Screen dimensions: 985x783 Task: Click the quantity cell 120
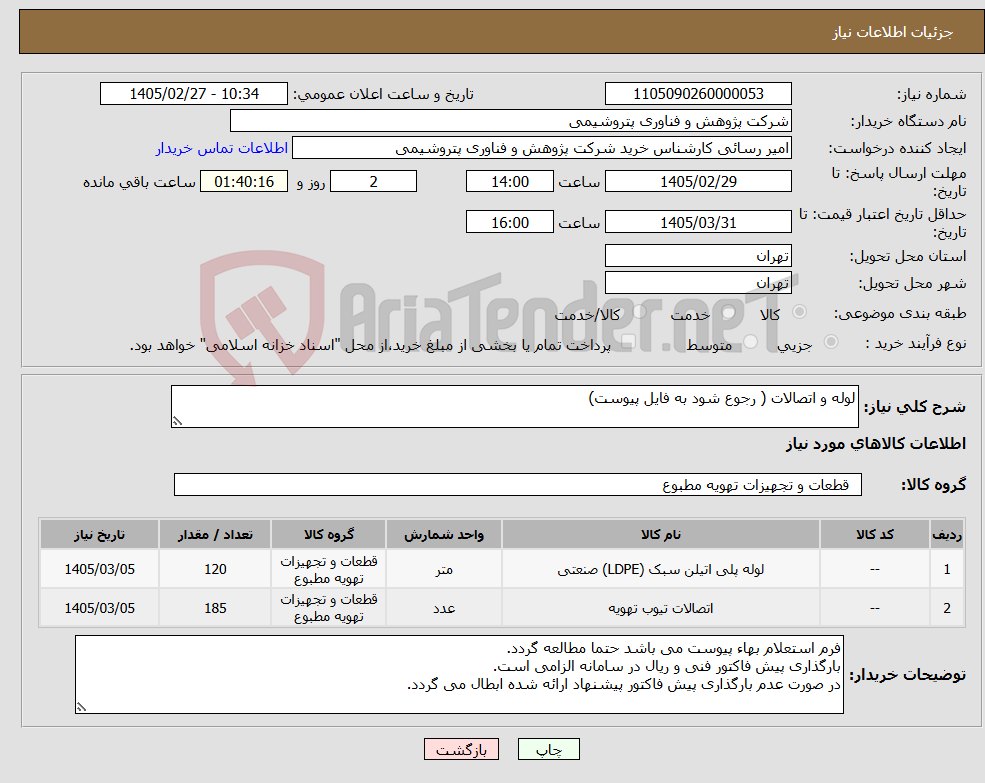215,569
